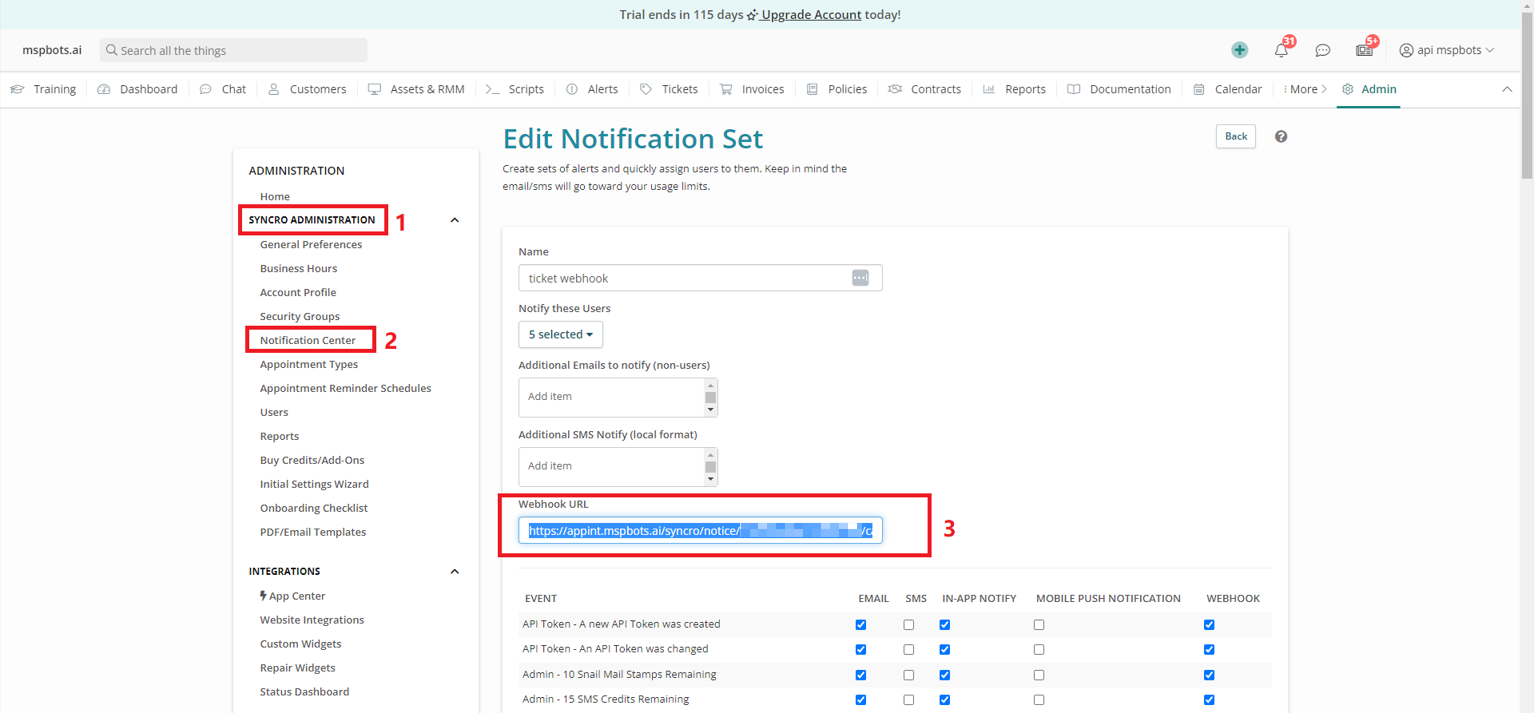Collapse the INTEGRATIONS section
Image resolution: width=1534 pixels, height=713 pixels.
pyautogui.click(x=455, y=571)
